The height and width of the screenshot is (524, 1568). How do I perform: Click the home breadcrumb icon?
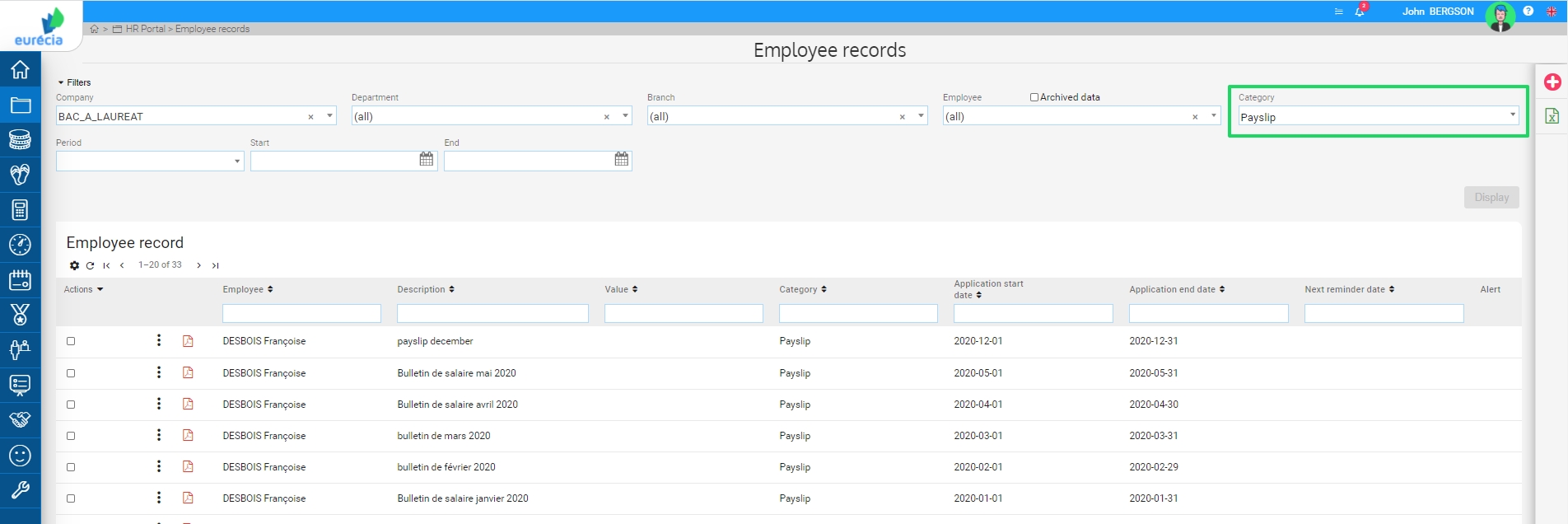(95, 29)
